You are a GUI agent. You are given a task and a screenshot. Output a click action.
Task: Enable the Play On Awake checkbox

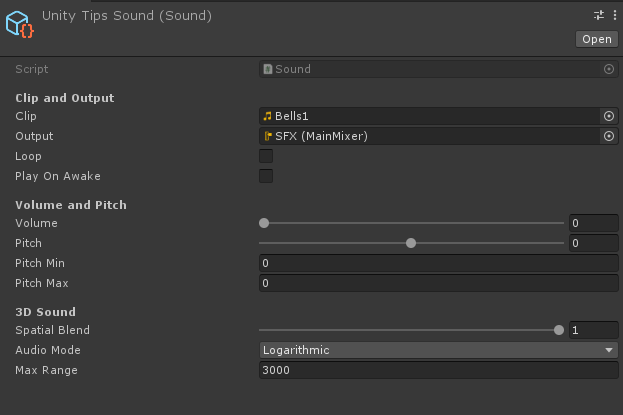[x=266, y=176]
